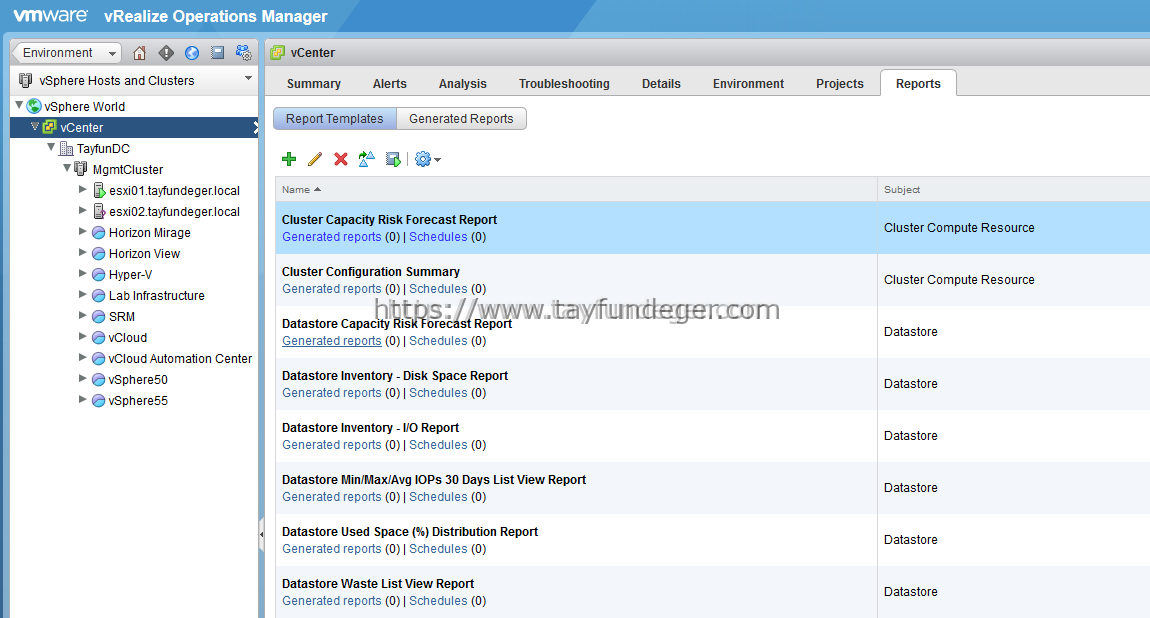
Task: Click the vSphere World globe icon in the tree
Action: (34, 106)
